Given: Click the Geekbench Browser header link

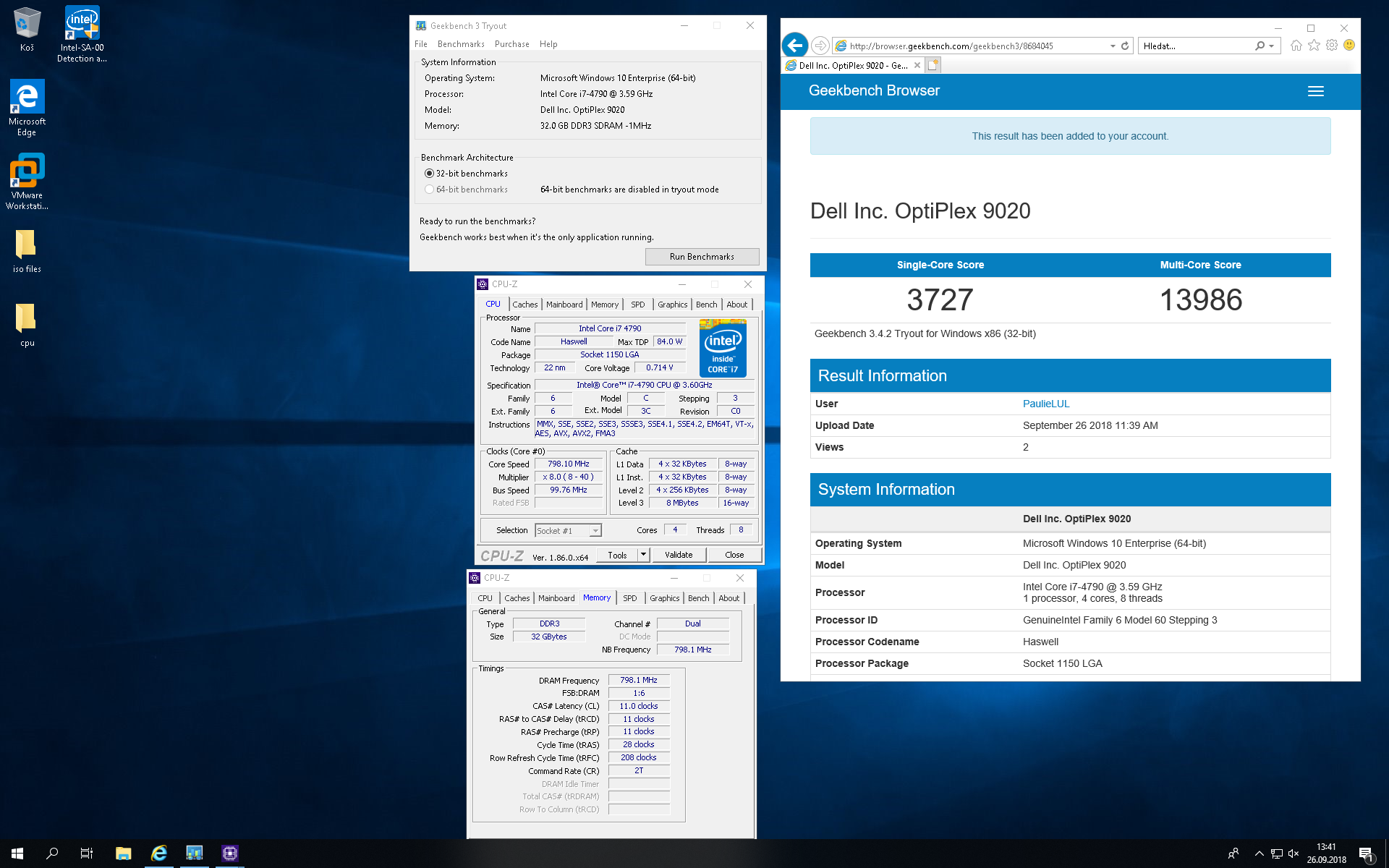Looking at the screenshot, I should pos(874,90).
